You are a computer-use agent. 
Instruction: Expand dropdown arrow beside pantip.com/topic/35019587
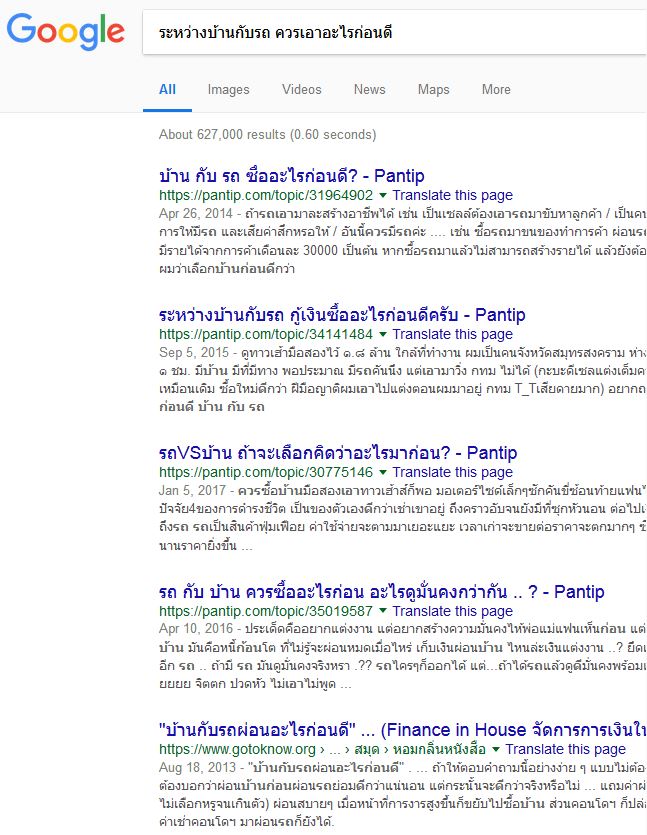pyautogui.click(x=382, y=611)
